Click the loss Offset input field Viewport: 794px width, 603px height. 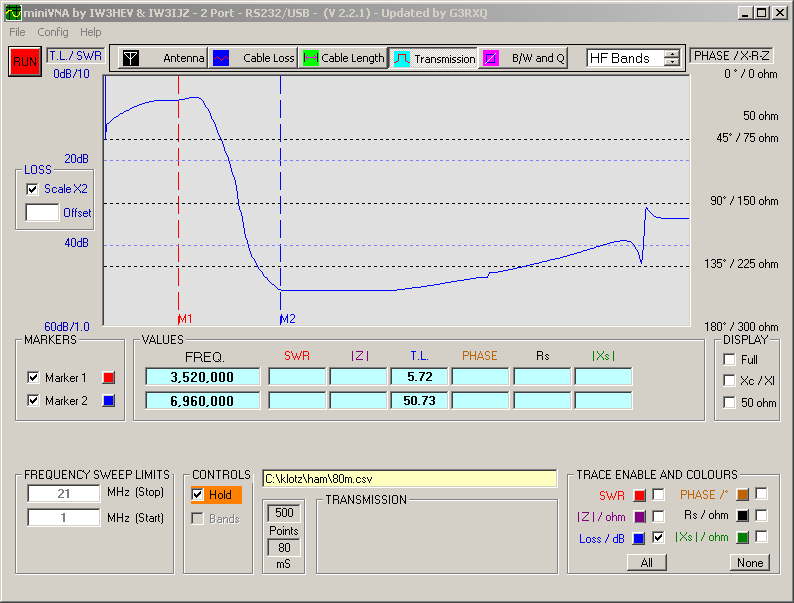pyautogui.click(x=43, y=212)
